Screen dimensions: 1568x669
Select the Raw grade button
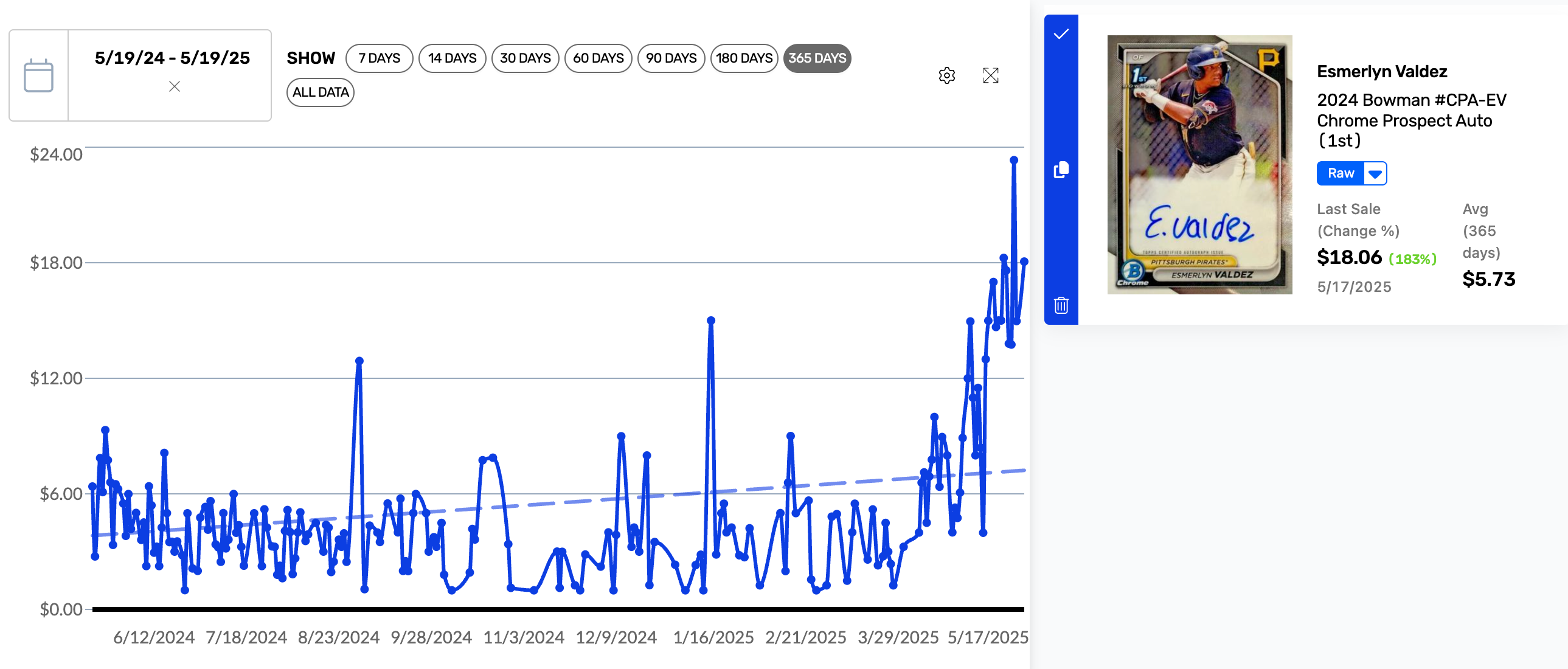1341,173
